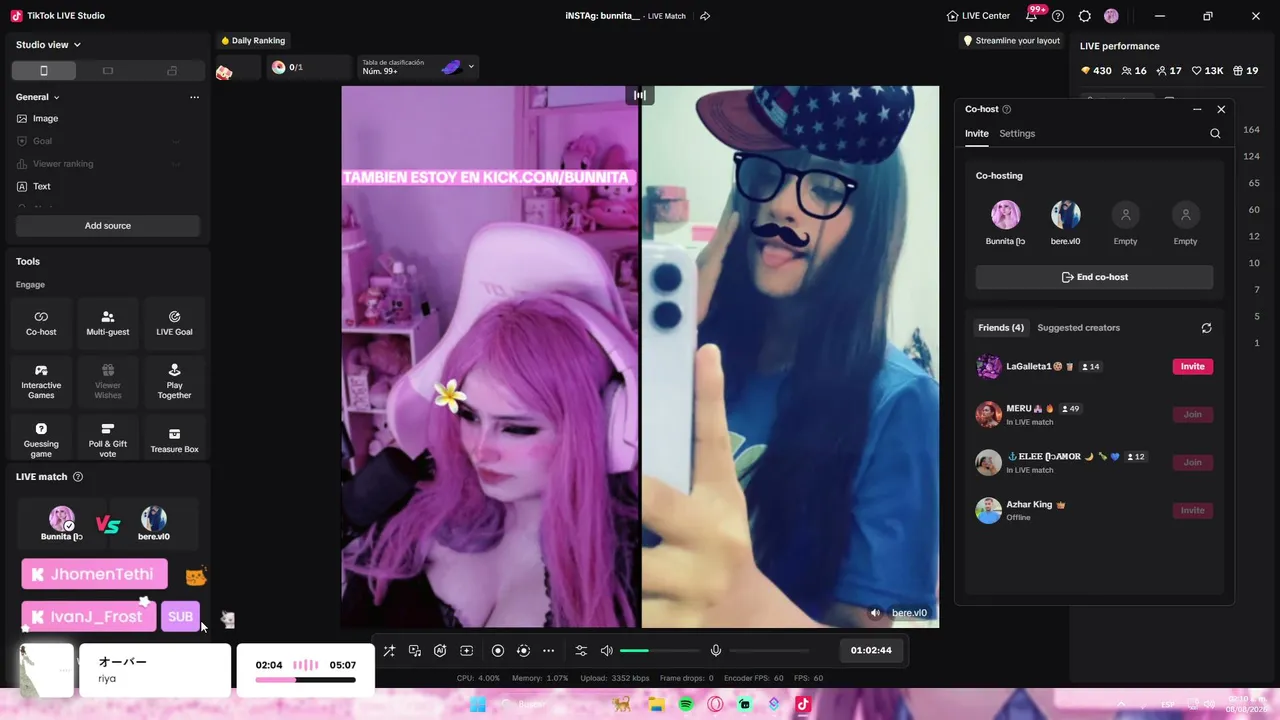This screenshot has height=720, width=1280.
Task: Refresh the friends list
Action: pos(1206,328)
